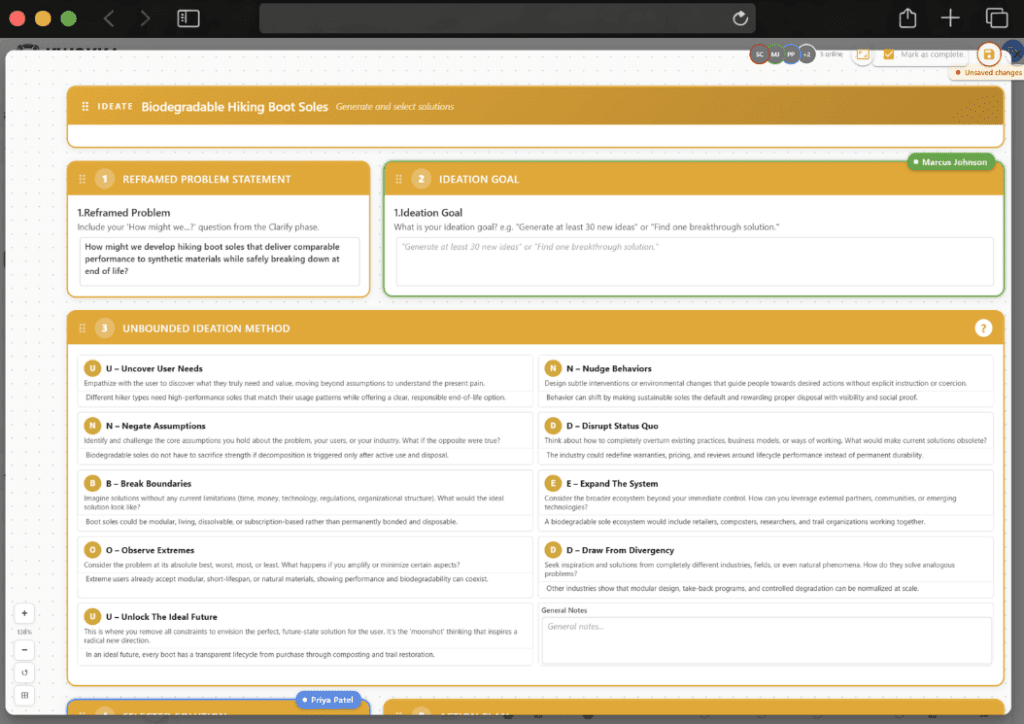Click the N badge for Negate Assumptions

[92, 426]
